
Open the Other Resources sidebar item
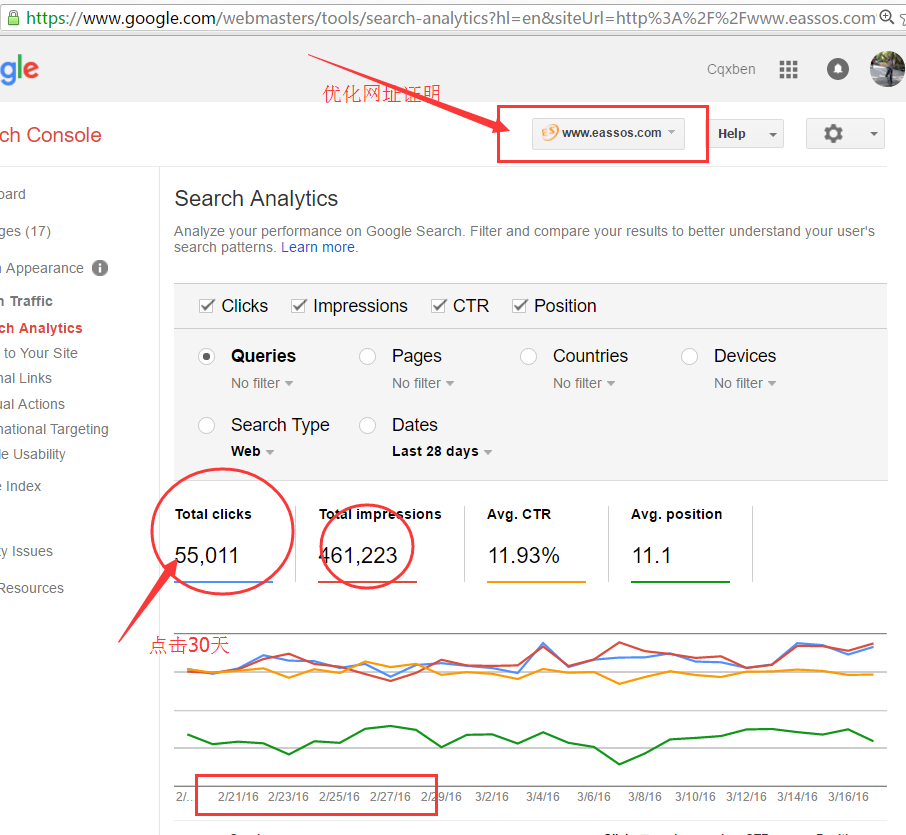[32, 588]
